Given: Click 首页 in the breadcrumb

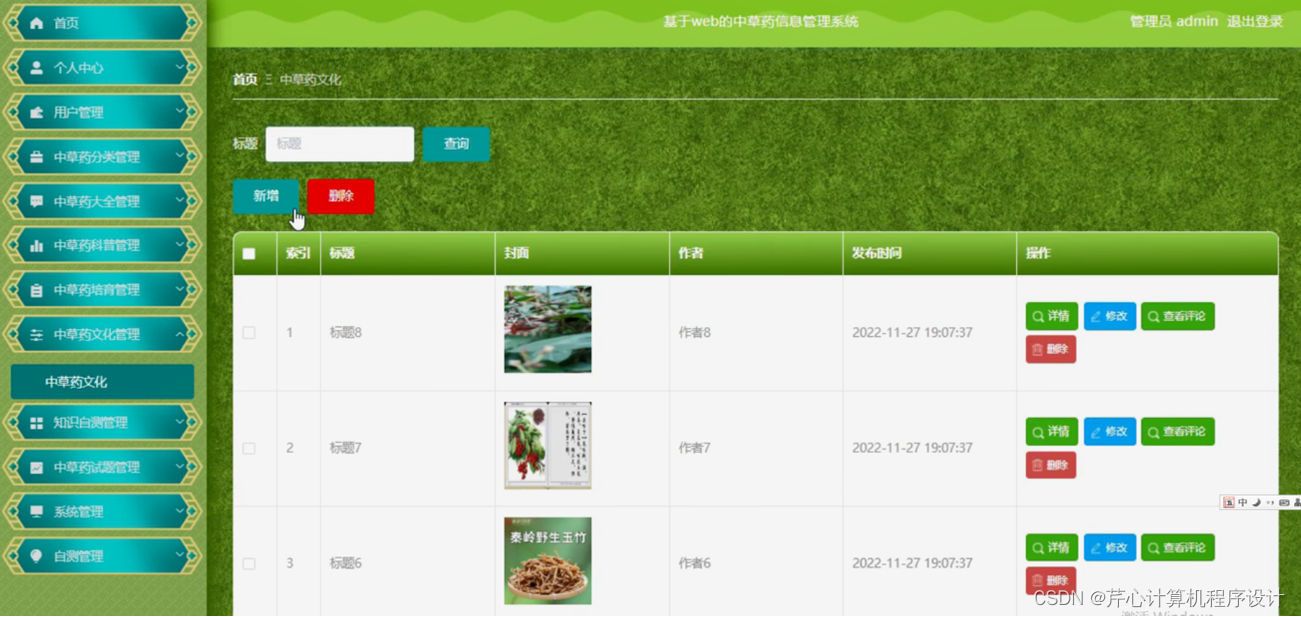Looking at the screenshot, I should pyautogui.click(x=243, y=78).
